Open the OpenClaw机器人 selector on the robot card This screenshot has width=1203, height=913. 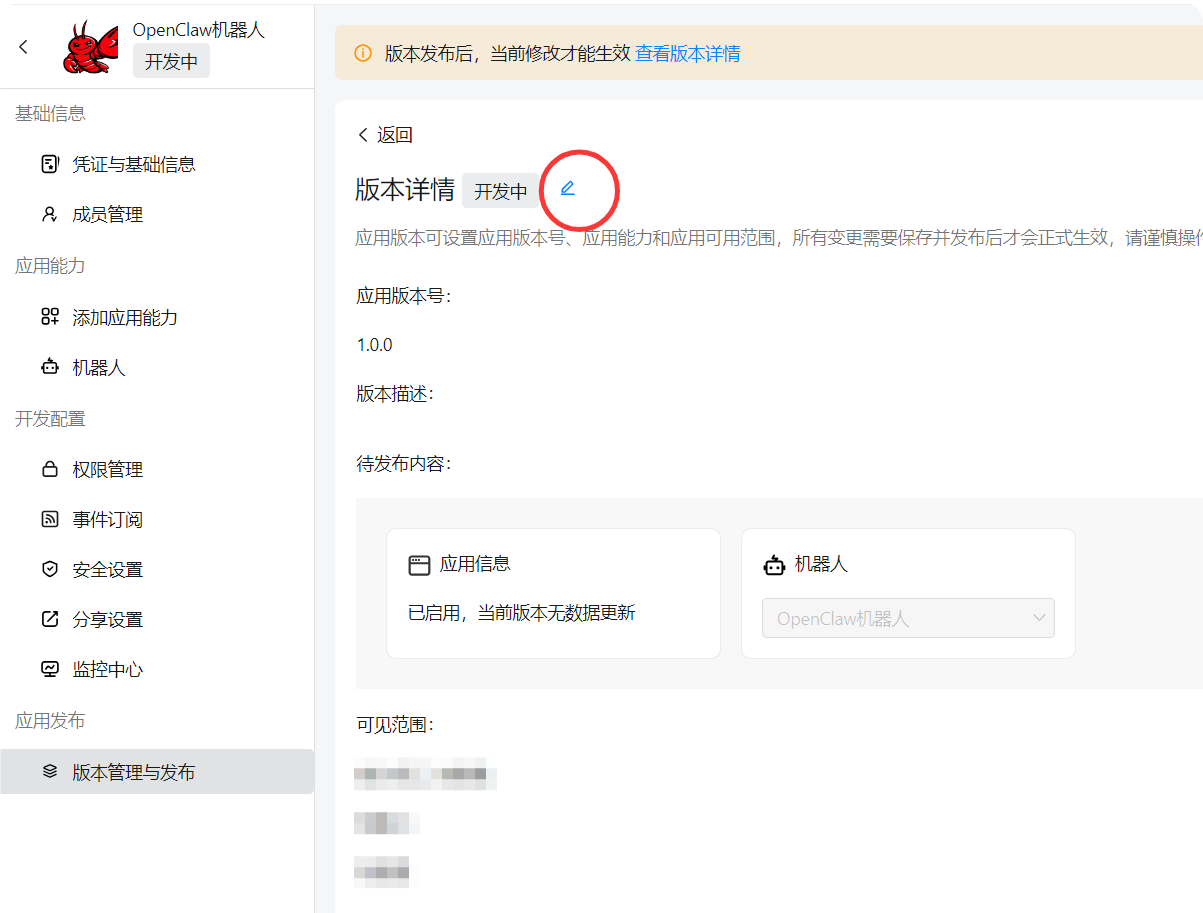click(x=907, y=618)
